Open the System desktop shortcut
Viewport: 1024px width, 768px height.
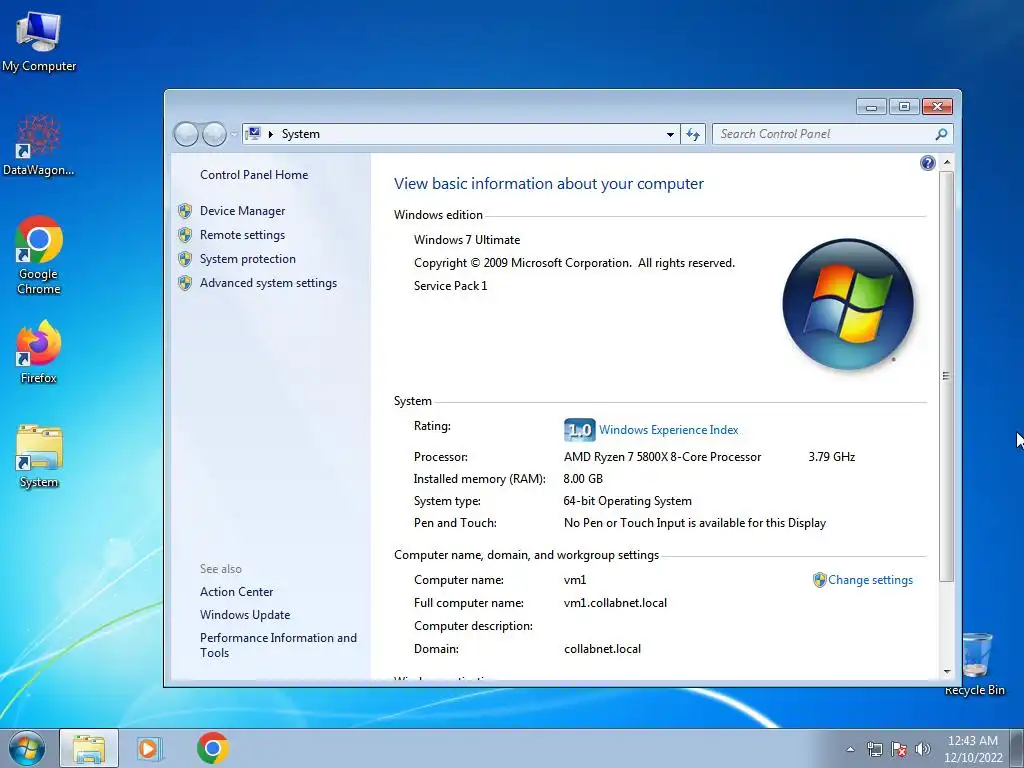click(39, 456)
